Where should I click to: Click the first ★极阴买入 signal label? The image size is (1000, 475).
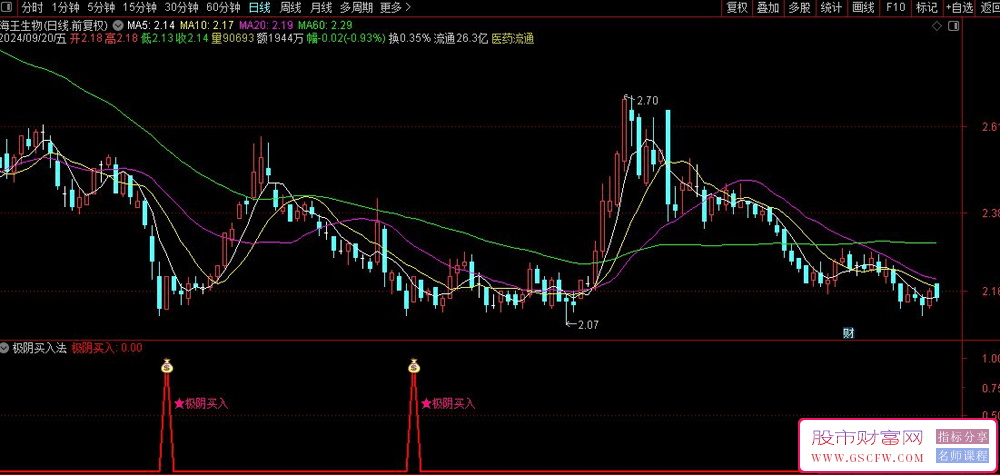pyautogui.click(x=201, y=404)
